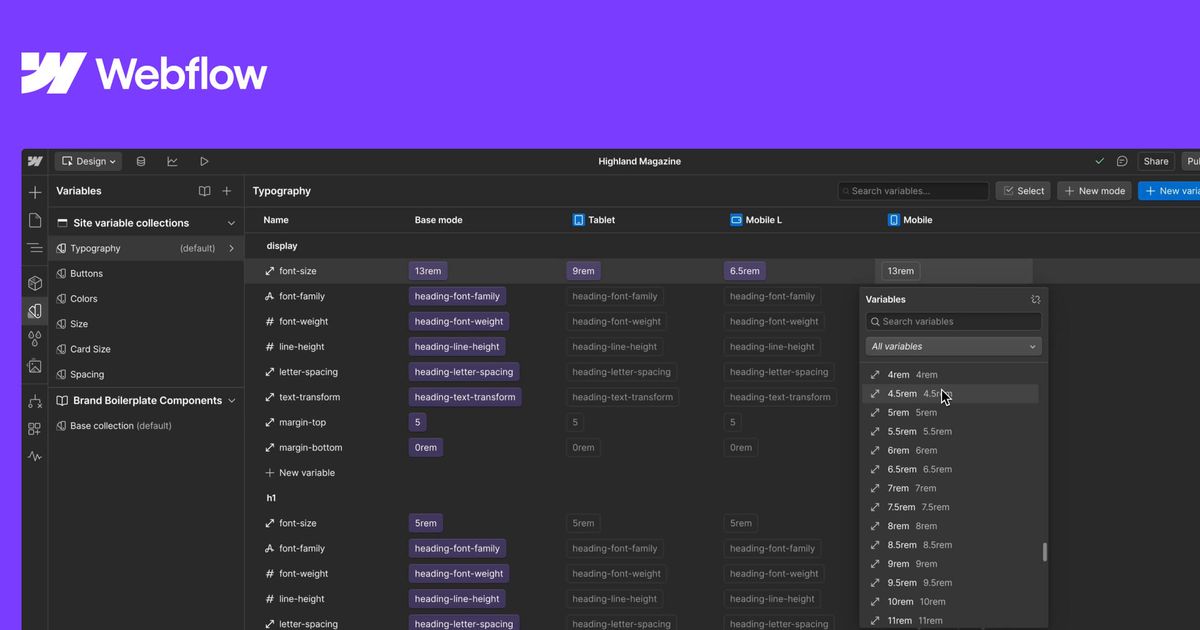Open the Navigator panel icon in sidebar
This screenshot has height=630, width=1200.
(35, 247)
